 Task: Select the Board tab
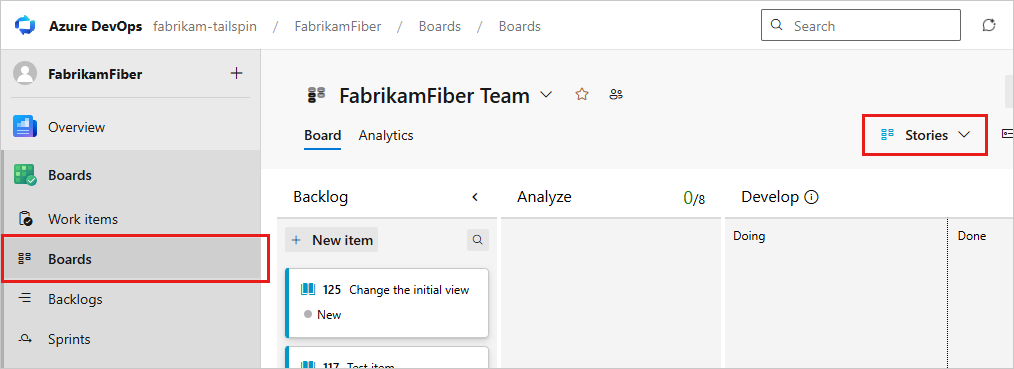(323, 135)
